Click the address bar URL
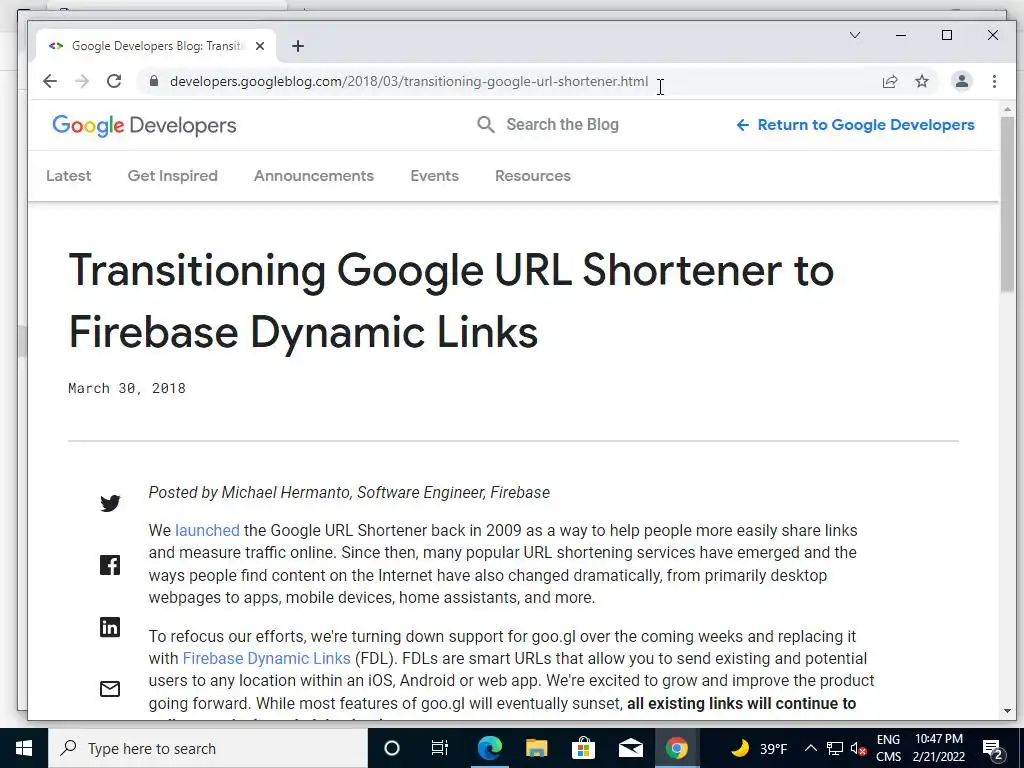The image size is (1024, 768). [x=409, y=81]
